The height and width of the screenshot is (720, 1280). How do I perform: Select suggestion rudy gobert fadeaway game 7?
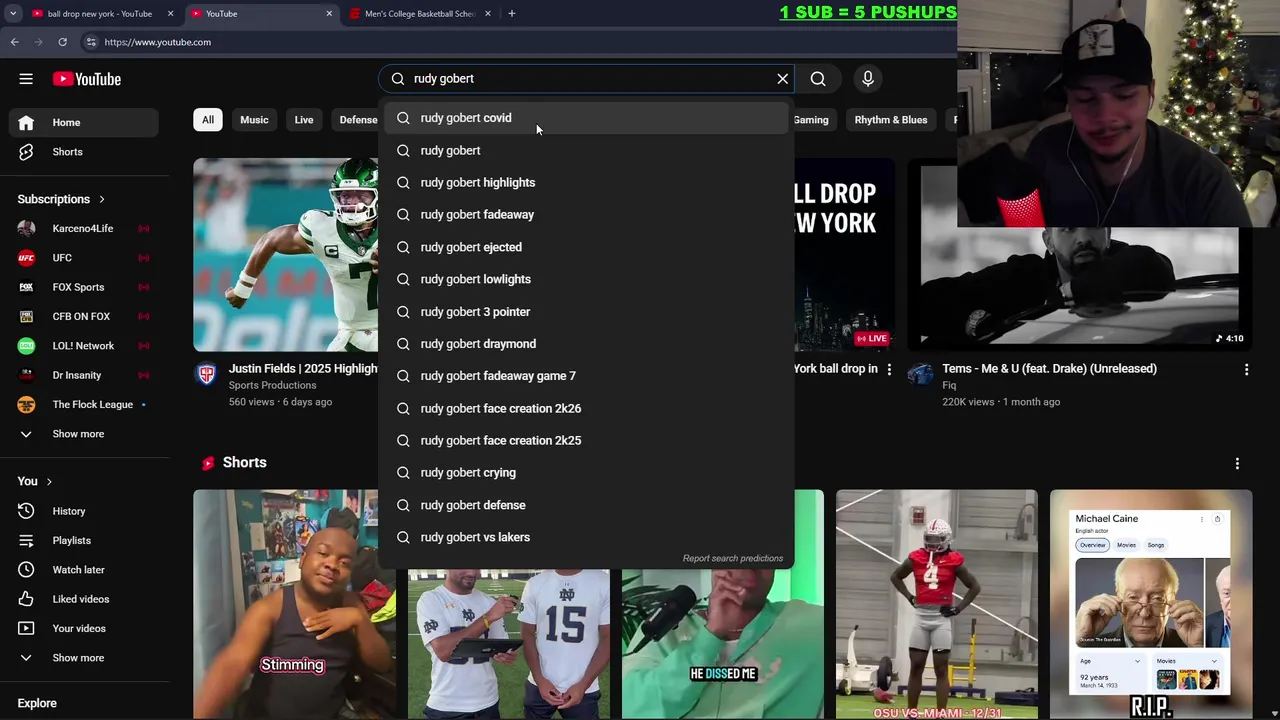pyautogui.click(x=586, y=376)
